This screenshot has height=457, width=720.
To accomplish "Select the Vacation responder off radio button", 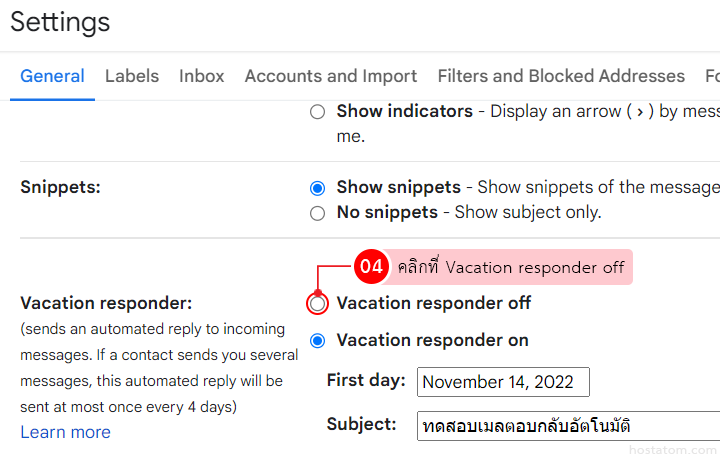I will click(x=317, y=303).
